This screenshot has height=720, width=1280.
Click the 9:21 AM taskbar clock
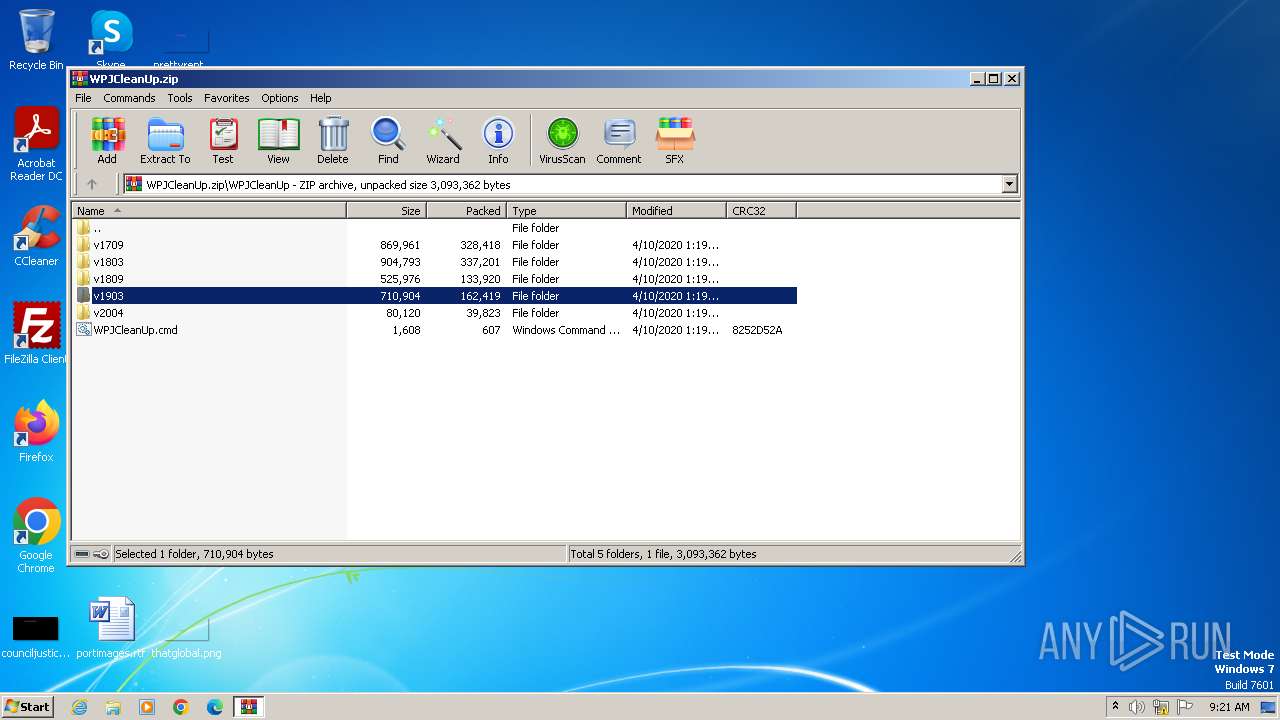pos(1229,707)
